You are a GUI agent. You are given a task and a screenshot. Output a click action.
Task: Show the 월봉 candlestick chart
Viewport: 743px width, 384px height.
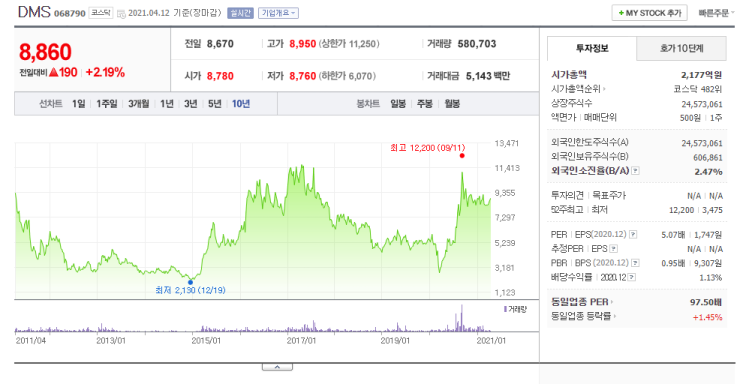point(452,104)
